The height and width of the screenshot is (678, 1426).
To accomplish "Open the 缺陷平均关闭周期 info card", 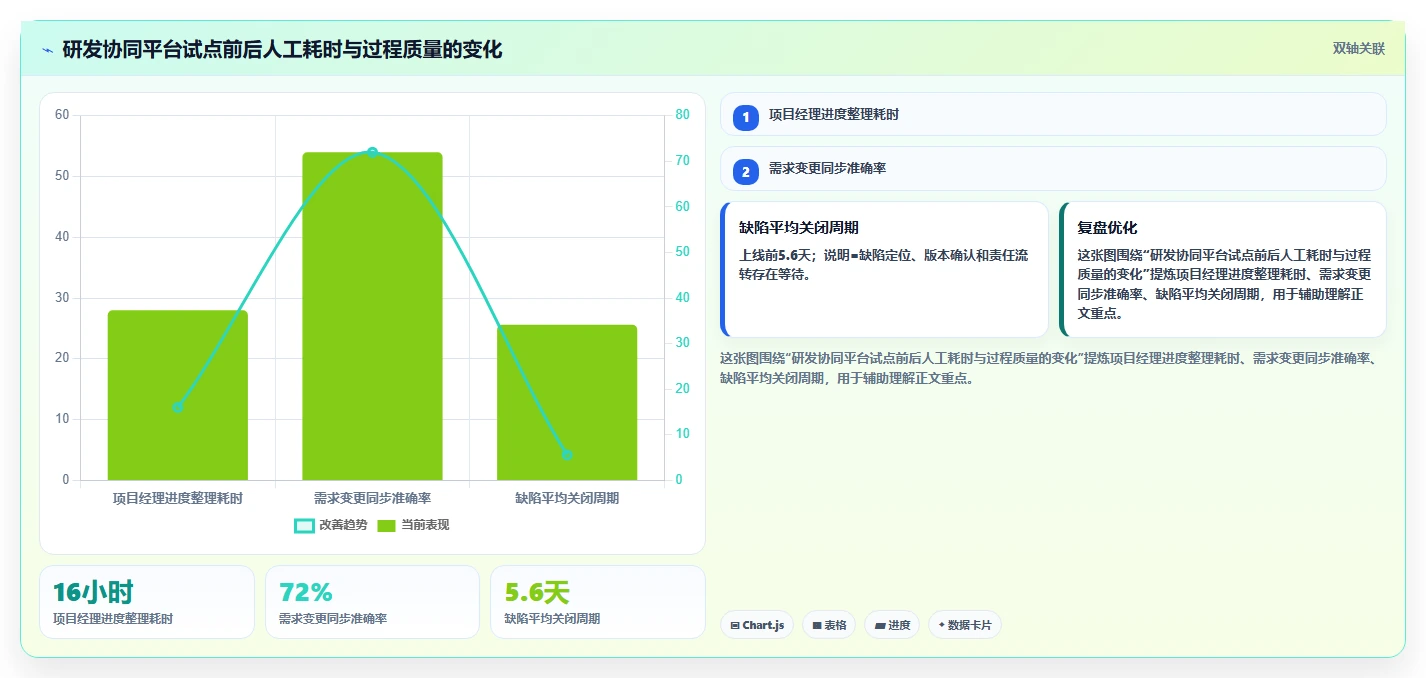I will click(x=884, y=270).
